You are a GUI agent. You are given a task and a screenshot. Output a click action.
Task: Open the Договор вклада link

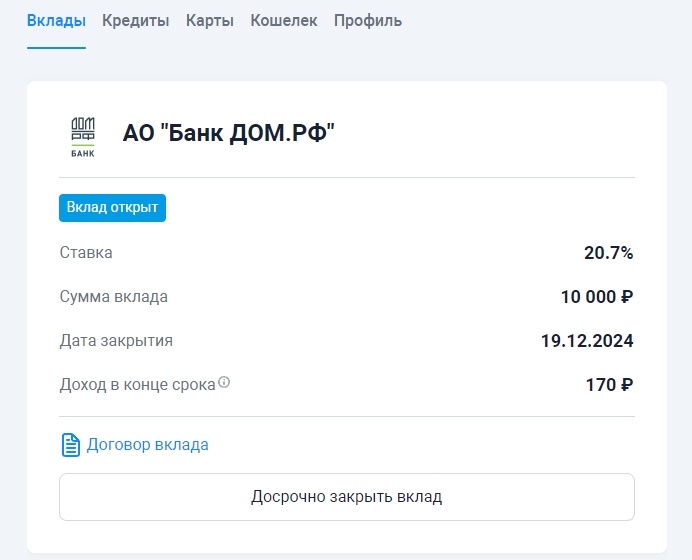(147, 444)
